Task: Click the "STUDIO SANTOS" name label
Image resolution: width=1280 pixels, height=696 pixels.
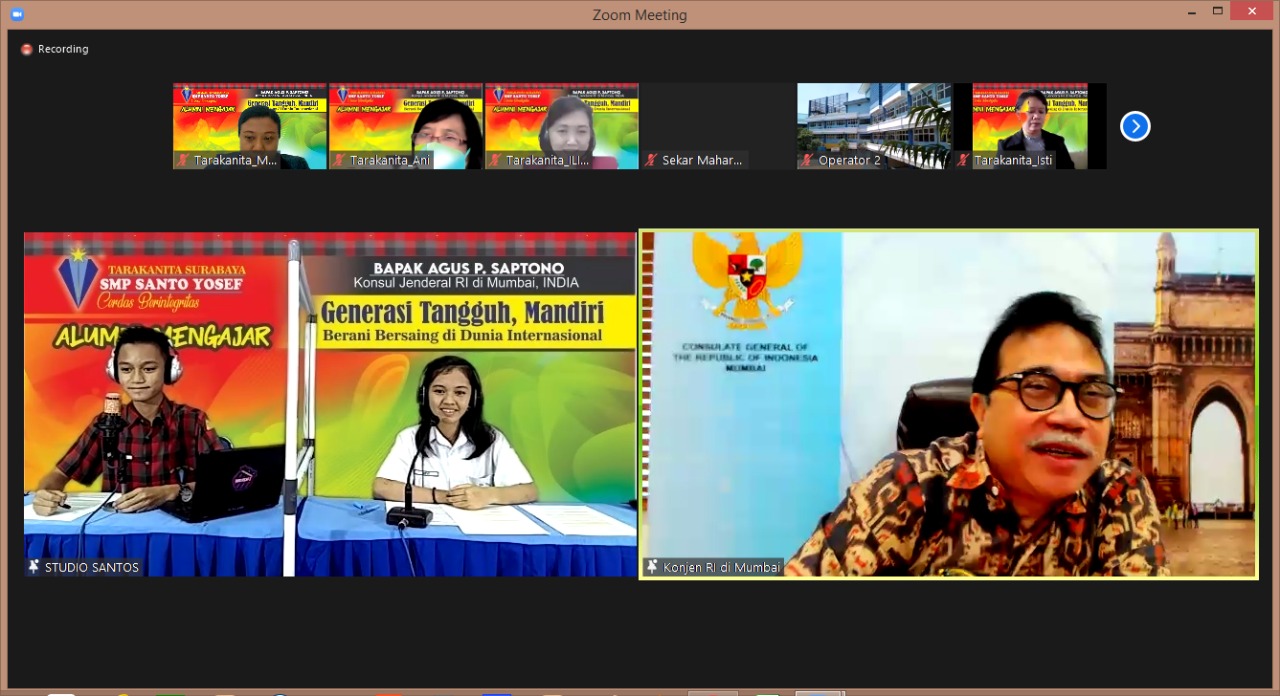Action: click(92, 567)
